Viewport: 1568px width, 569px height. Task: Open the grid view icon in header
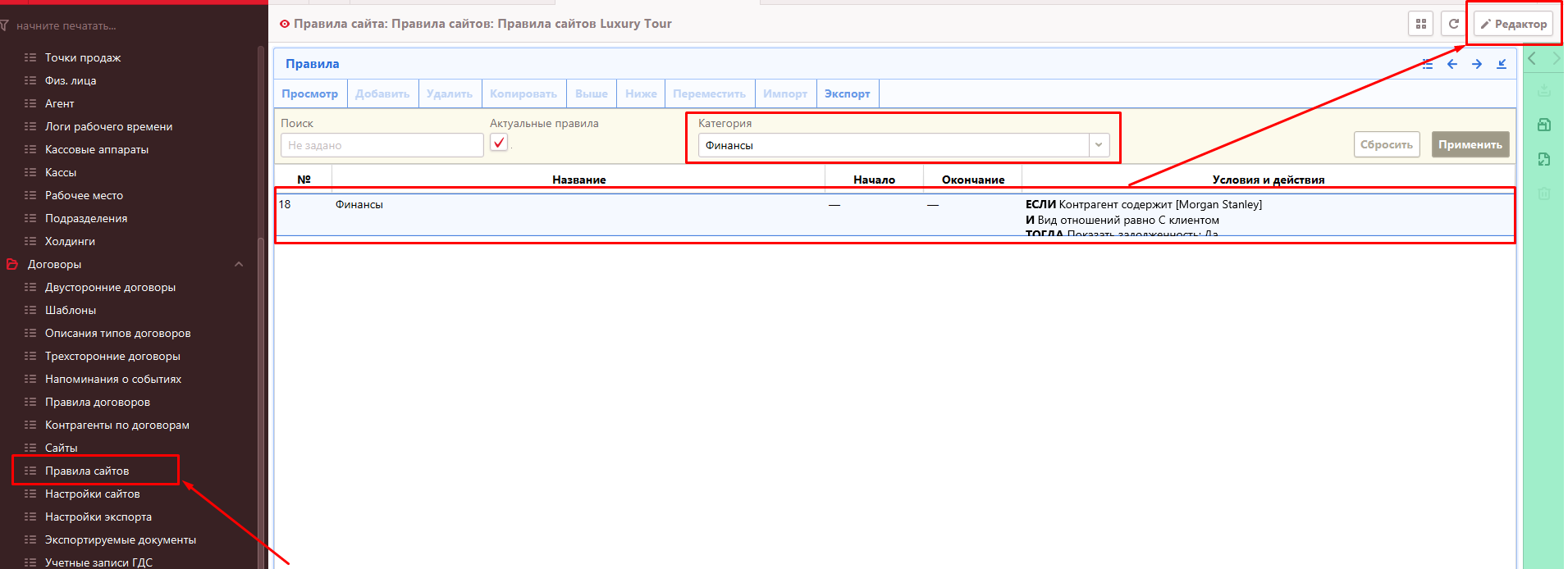click(1420, 24)
